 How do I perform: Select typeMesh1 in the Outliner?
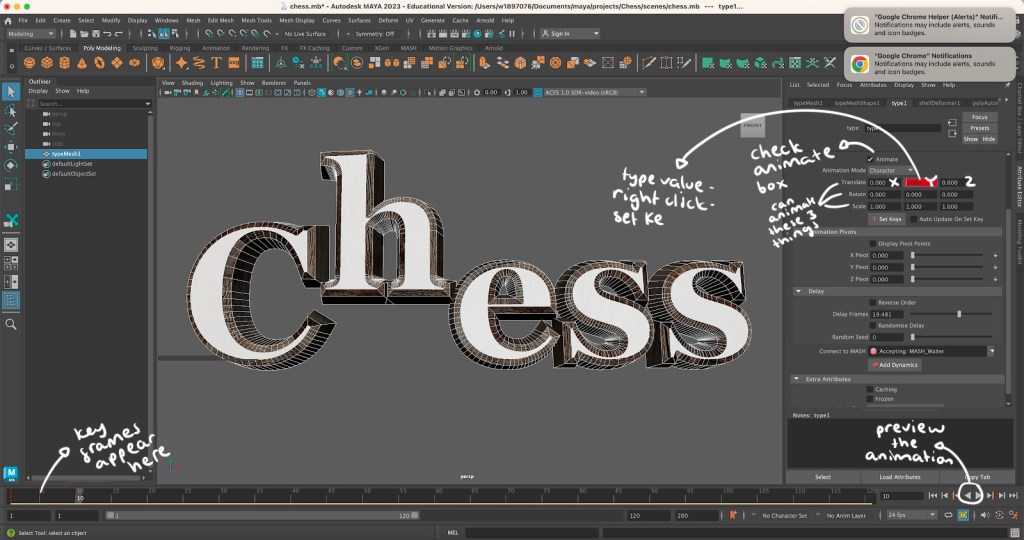pos(68,154)
